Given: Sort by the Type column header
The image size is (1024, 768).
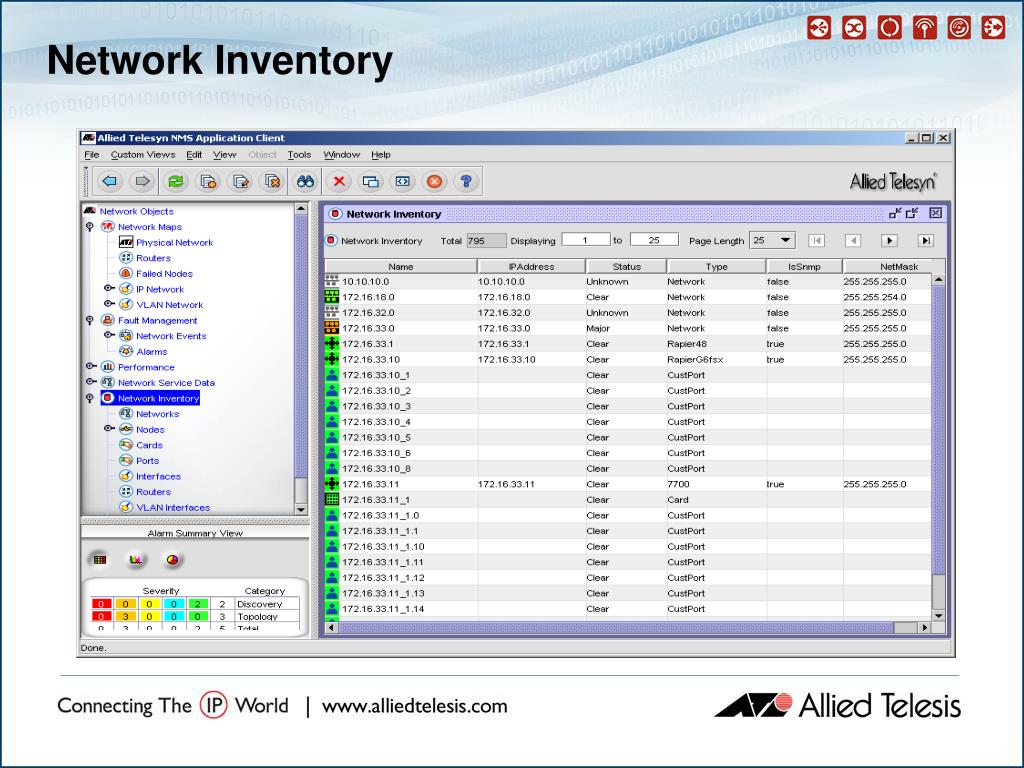Looking at the screenshot, I should pyautogui.click(x=716, y=266).
